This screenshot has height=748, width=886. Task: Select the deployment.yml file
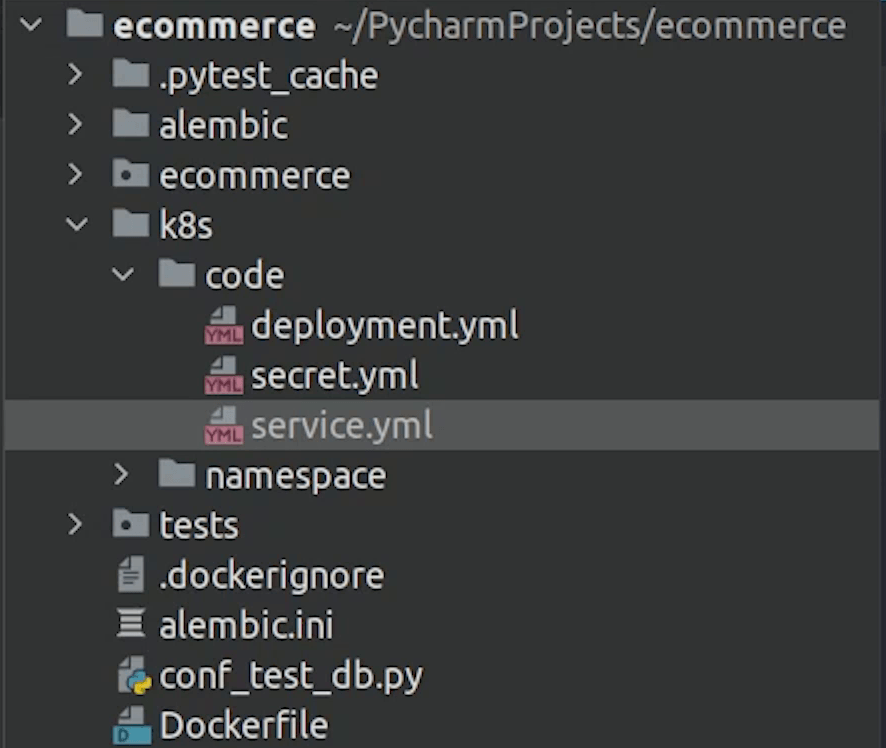pyautogui.click(x=385, y=326)
